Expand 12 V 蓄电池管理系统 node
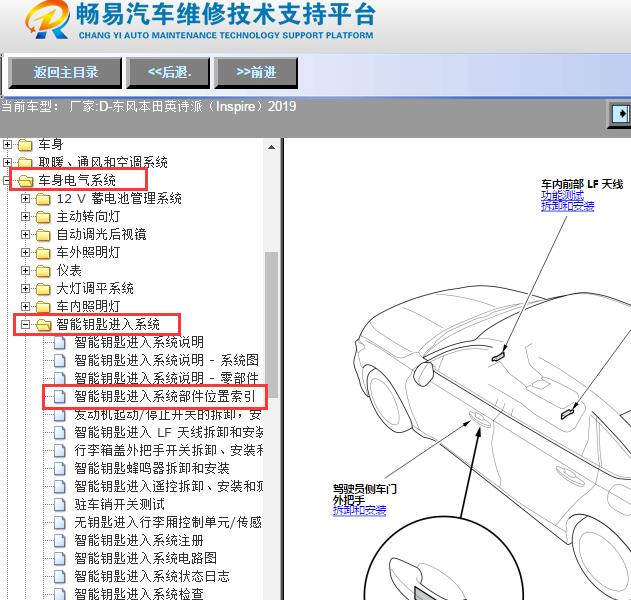 tap(25, 198)
